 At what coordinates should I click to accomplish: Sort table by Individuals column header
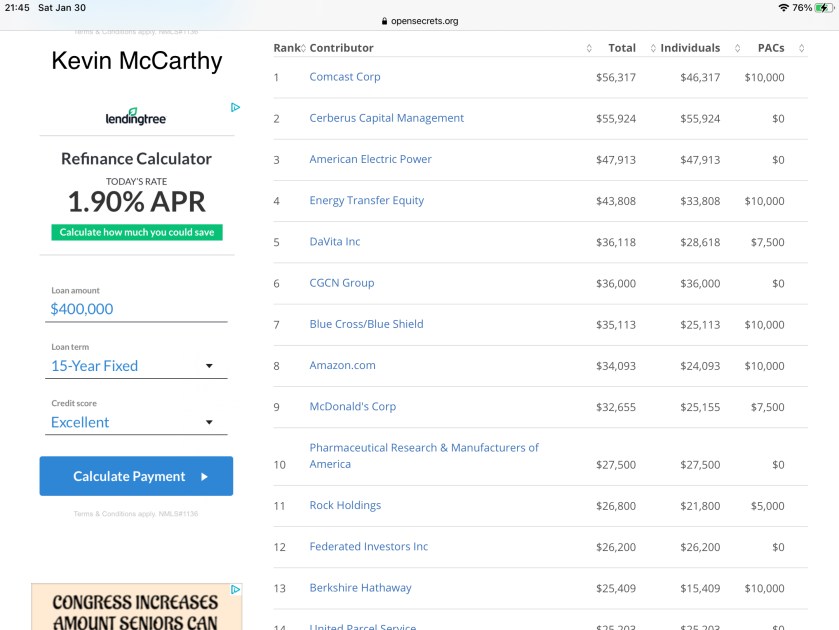coord(690,48)
